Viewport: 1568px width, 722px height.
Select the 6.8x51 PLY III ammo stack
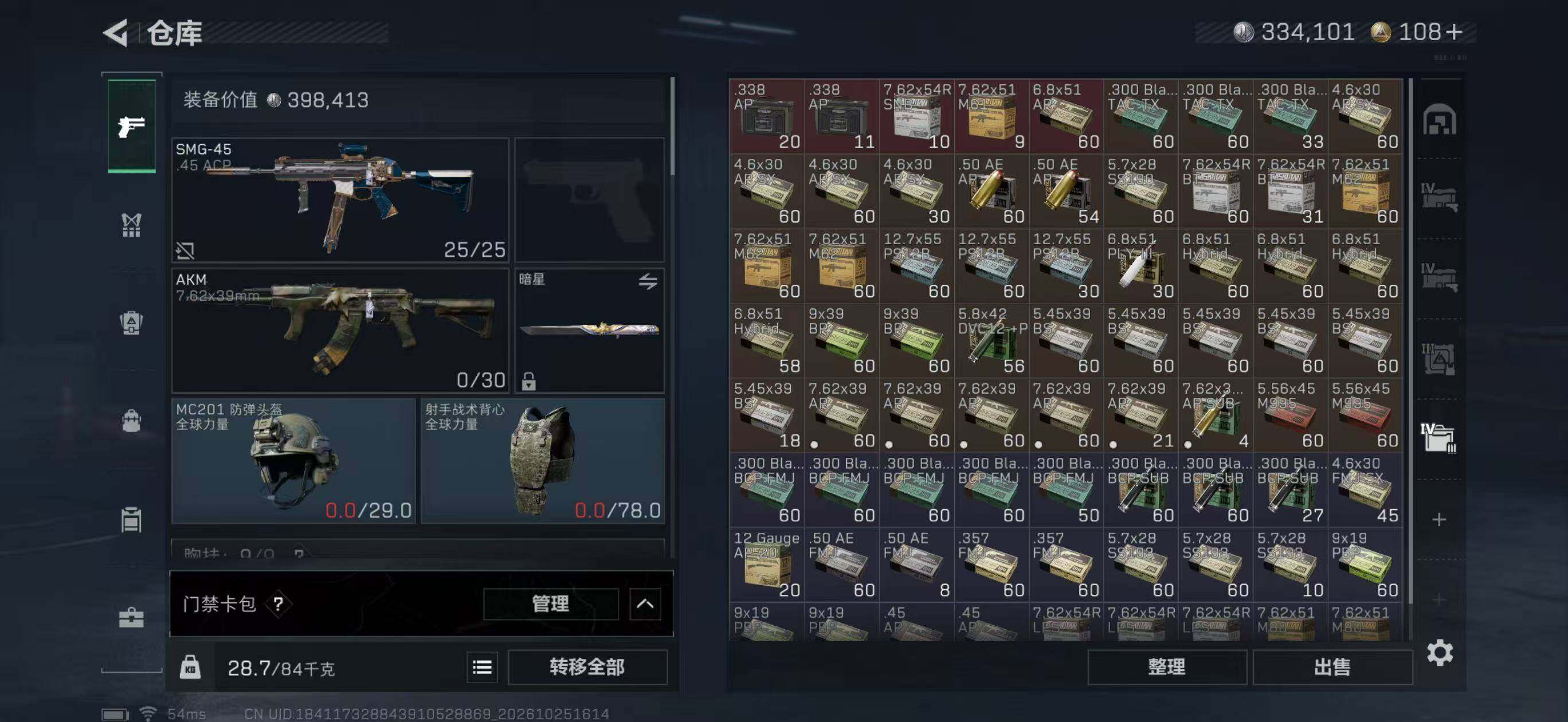(x=1140, y=265)
